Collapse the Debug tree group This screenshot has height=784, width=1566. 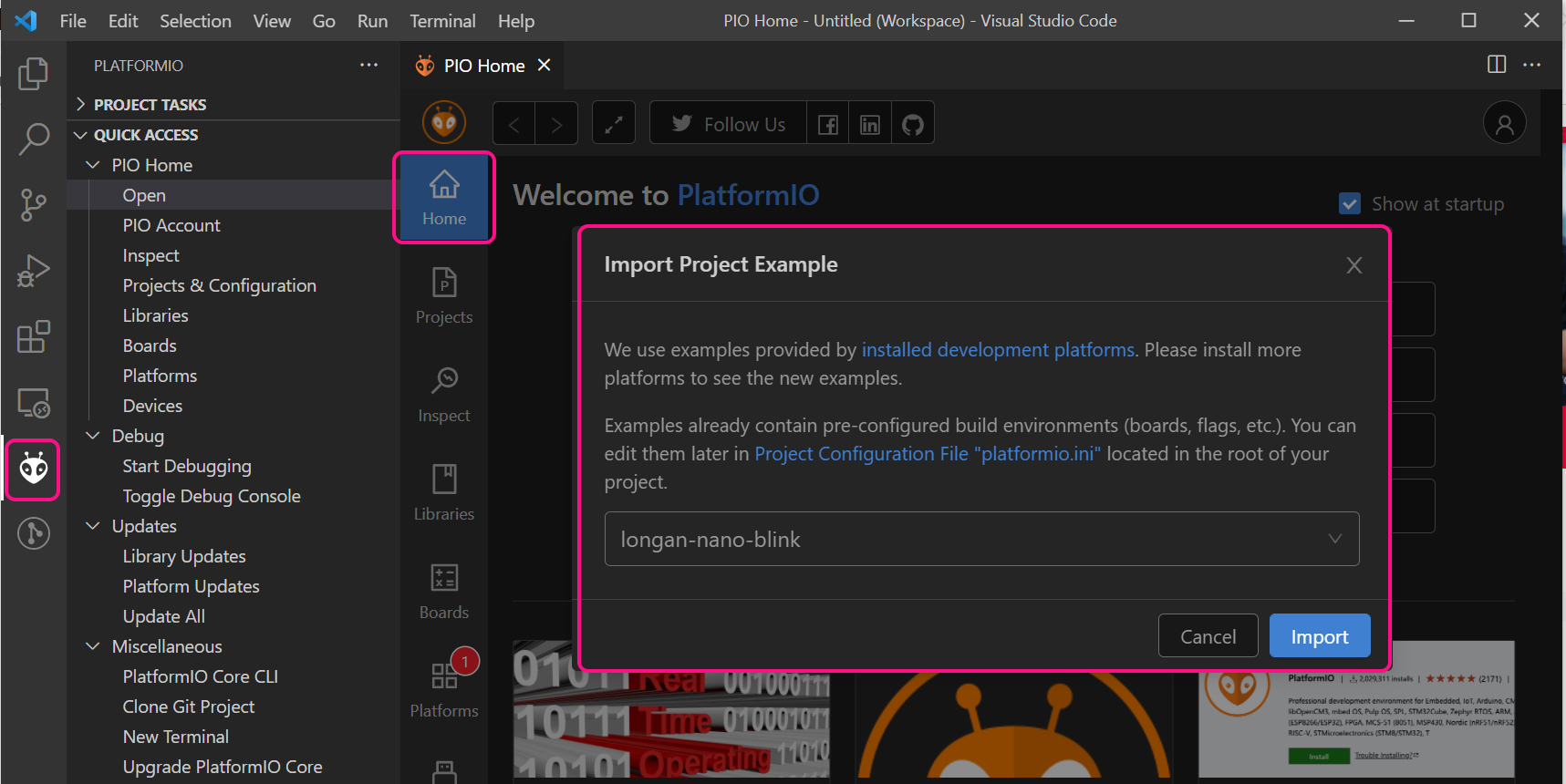(92, 436)
